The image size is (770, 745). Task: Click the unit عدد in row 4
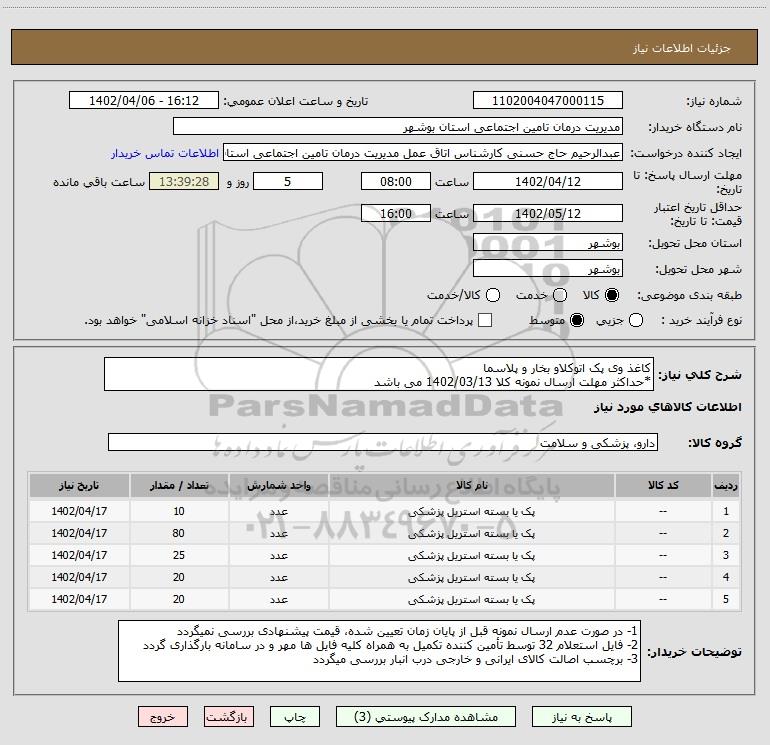click(x=278, y=578)
